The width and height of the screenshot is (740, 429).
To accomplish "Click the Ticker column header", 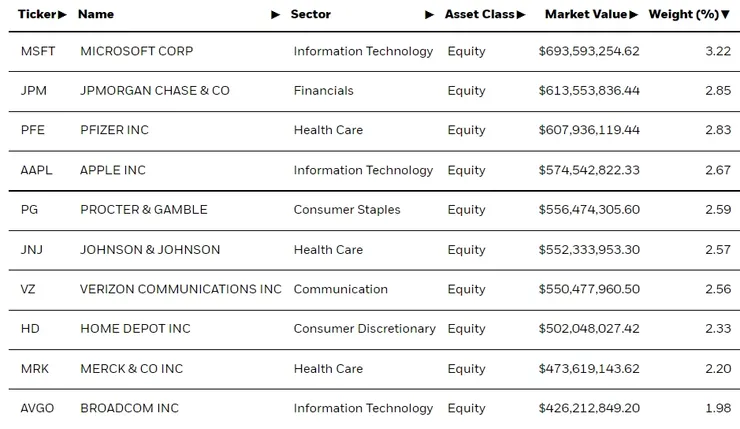I will click(x=37, y=15).
